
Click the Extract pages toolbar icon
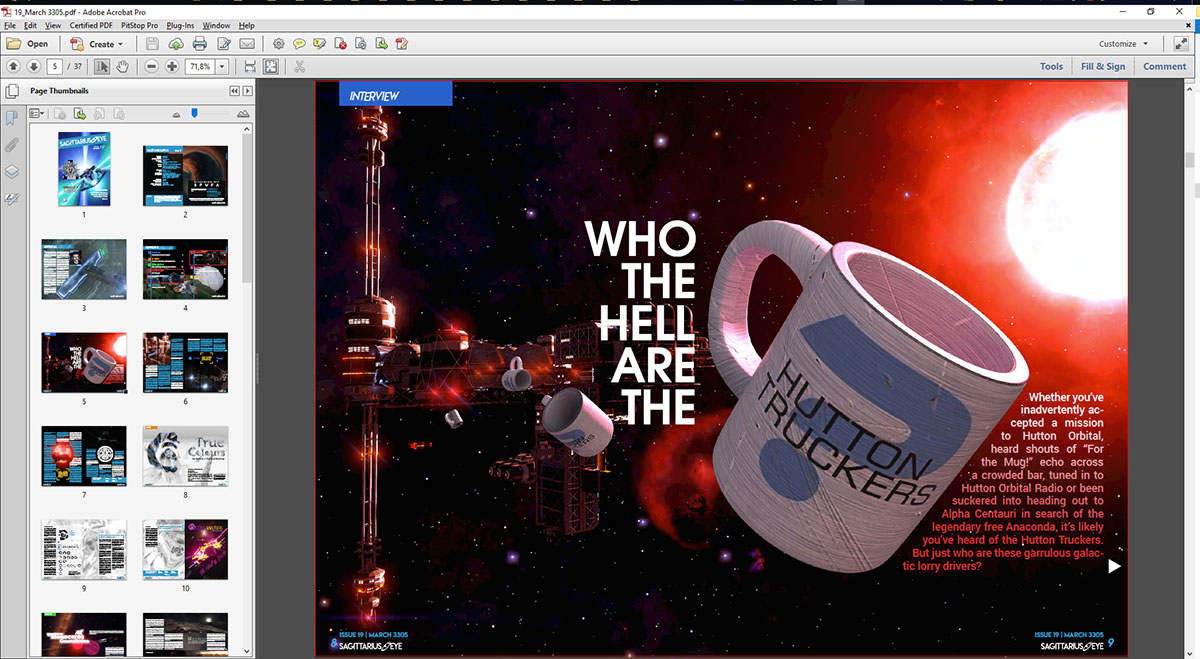point(382,44)
